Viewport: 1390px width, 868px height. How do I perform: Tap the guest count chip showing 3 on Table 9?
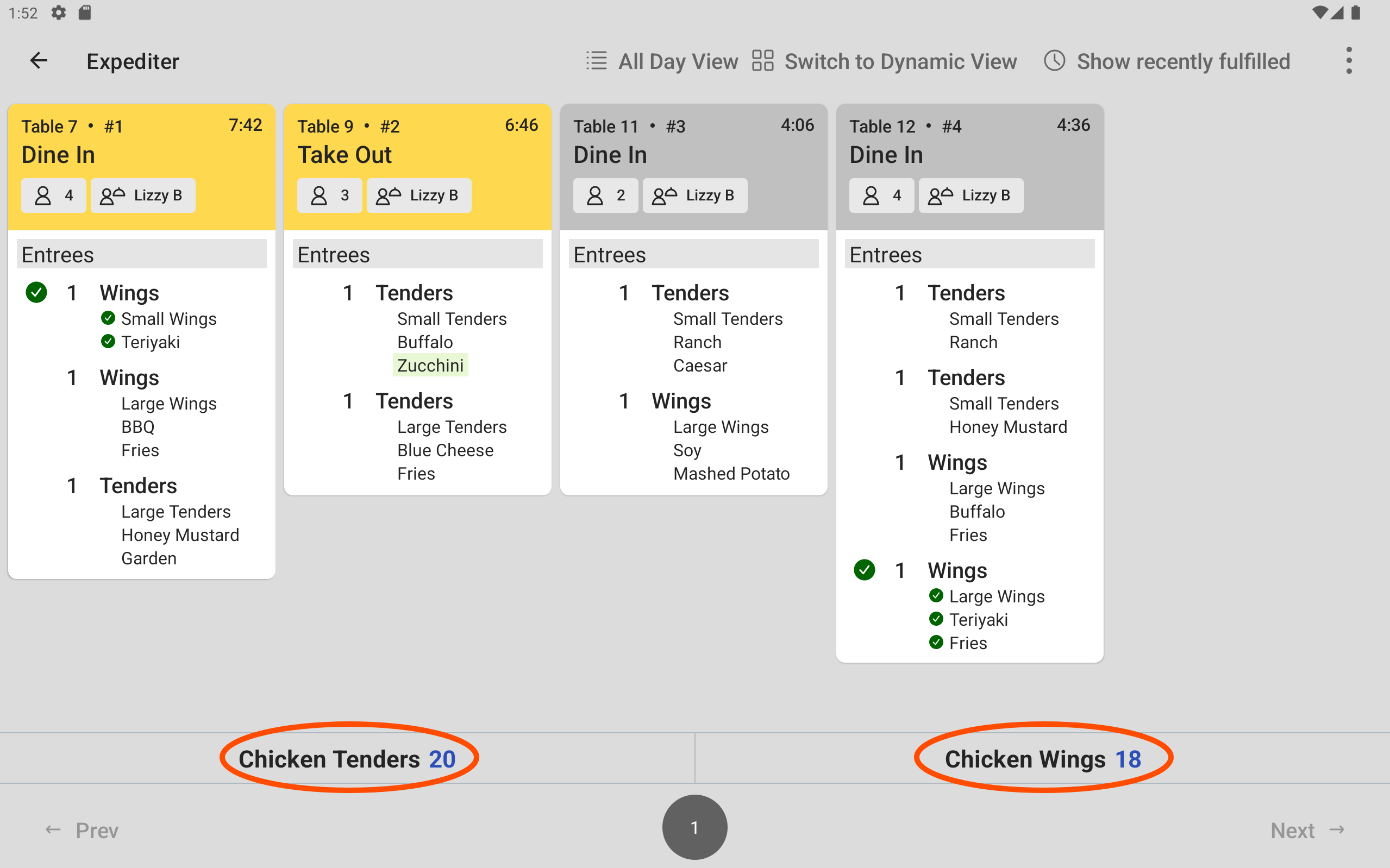[x=330, y=195]
